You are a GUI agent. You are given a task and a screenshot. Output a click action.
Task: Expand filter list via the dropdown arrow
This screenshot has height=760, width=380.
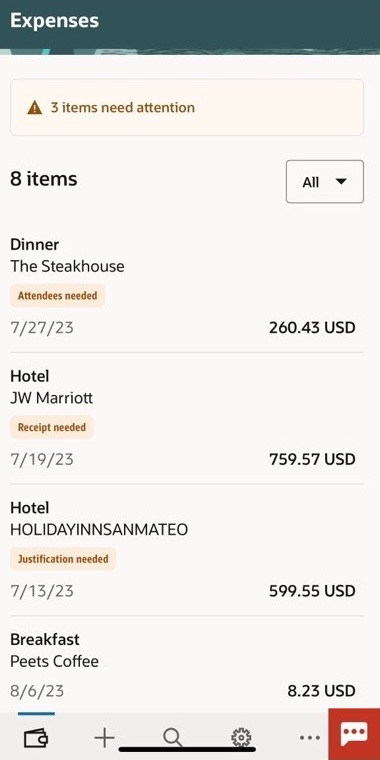(341, 182)
